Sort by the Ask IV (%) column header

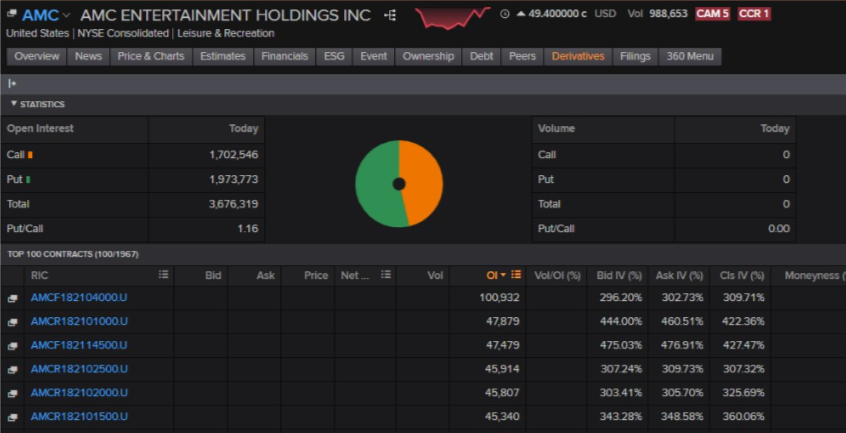coord(679,276)
